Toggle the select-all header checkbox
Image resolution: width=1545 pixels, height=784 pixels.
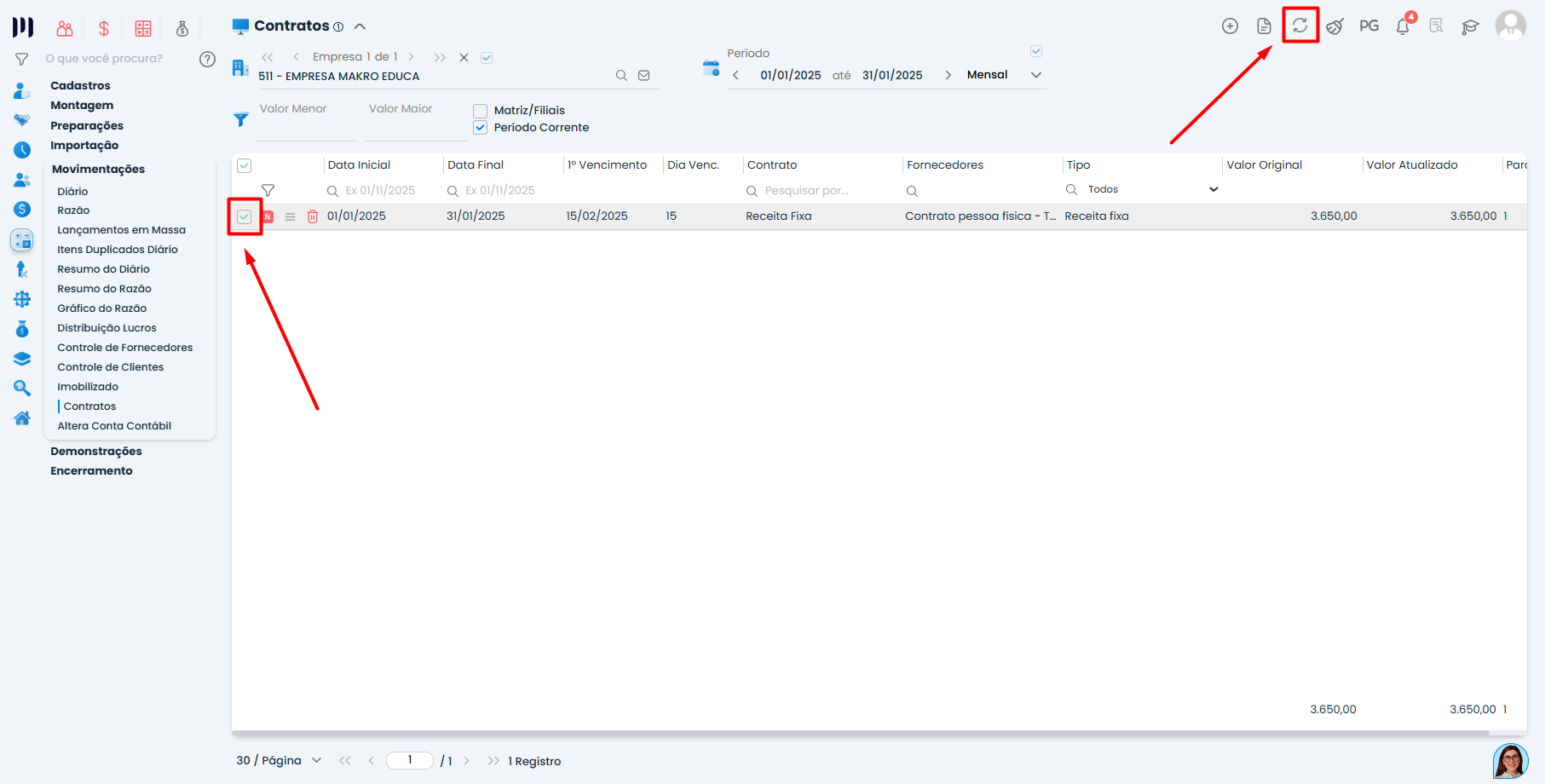click(x=245, y=166)
